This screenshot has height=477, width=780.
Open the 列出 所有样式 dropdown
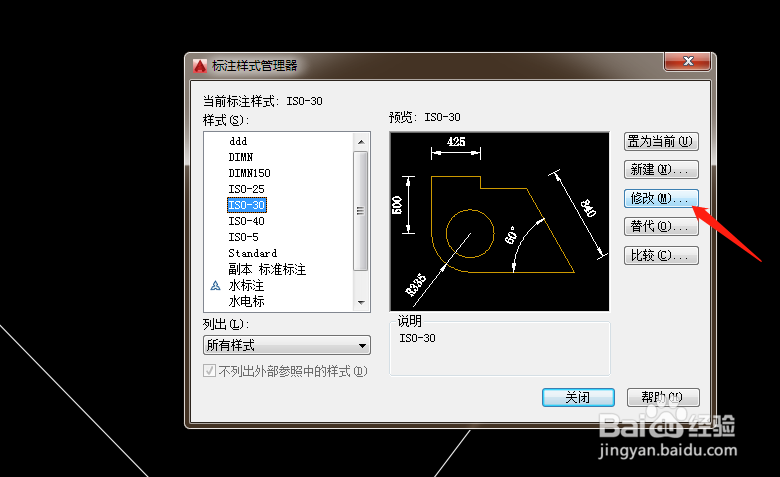[x=287, y=345]
